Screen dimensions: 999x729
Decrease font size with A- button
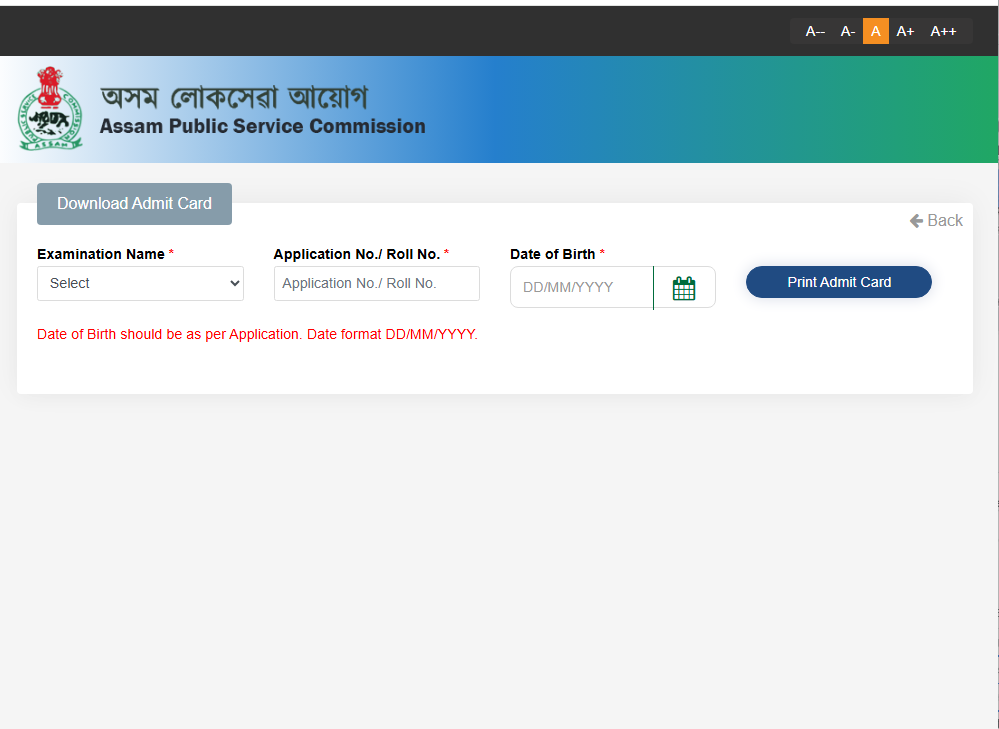click(x=847, y=31)
